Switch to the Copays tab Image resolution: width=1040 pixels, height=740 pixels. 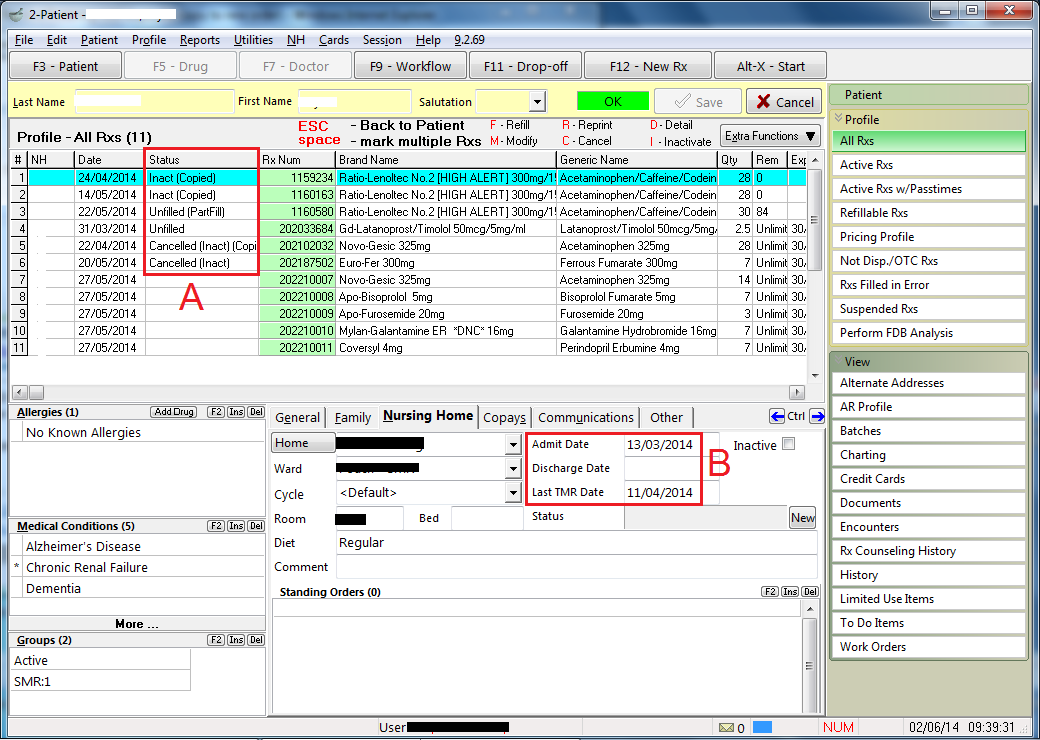[504, 418]
